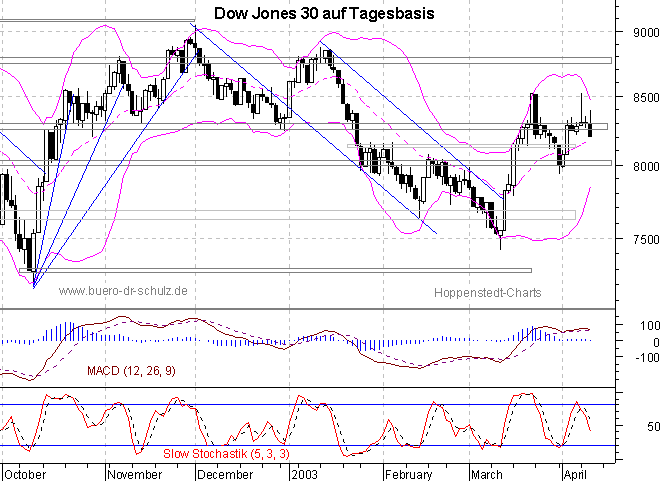Click the chart title 'Dow Jones 30 auf Tagesbasis'
The image size is (663, 481).
pos(324,14)
